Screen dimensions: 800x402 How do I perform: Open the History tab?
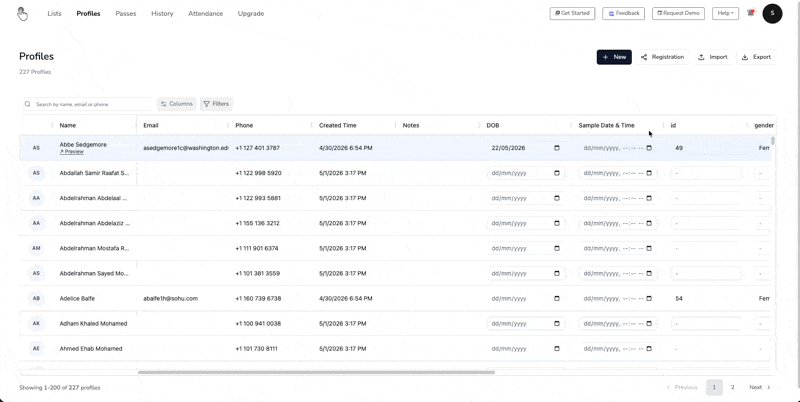pyautogui.click(x=162, y=14)
